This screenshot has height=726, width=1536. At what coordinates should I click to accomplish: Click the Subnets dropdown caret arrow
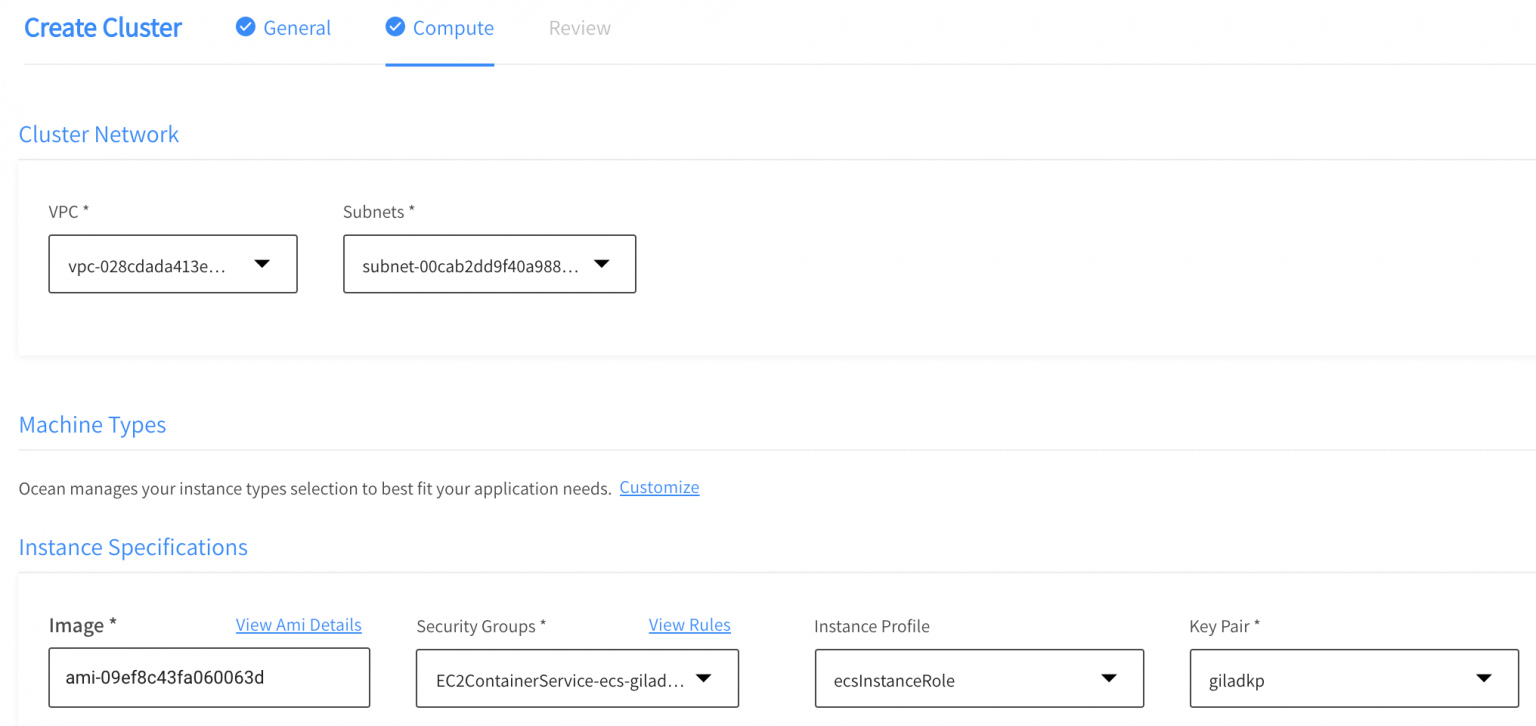pos(601,264)
